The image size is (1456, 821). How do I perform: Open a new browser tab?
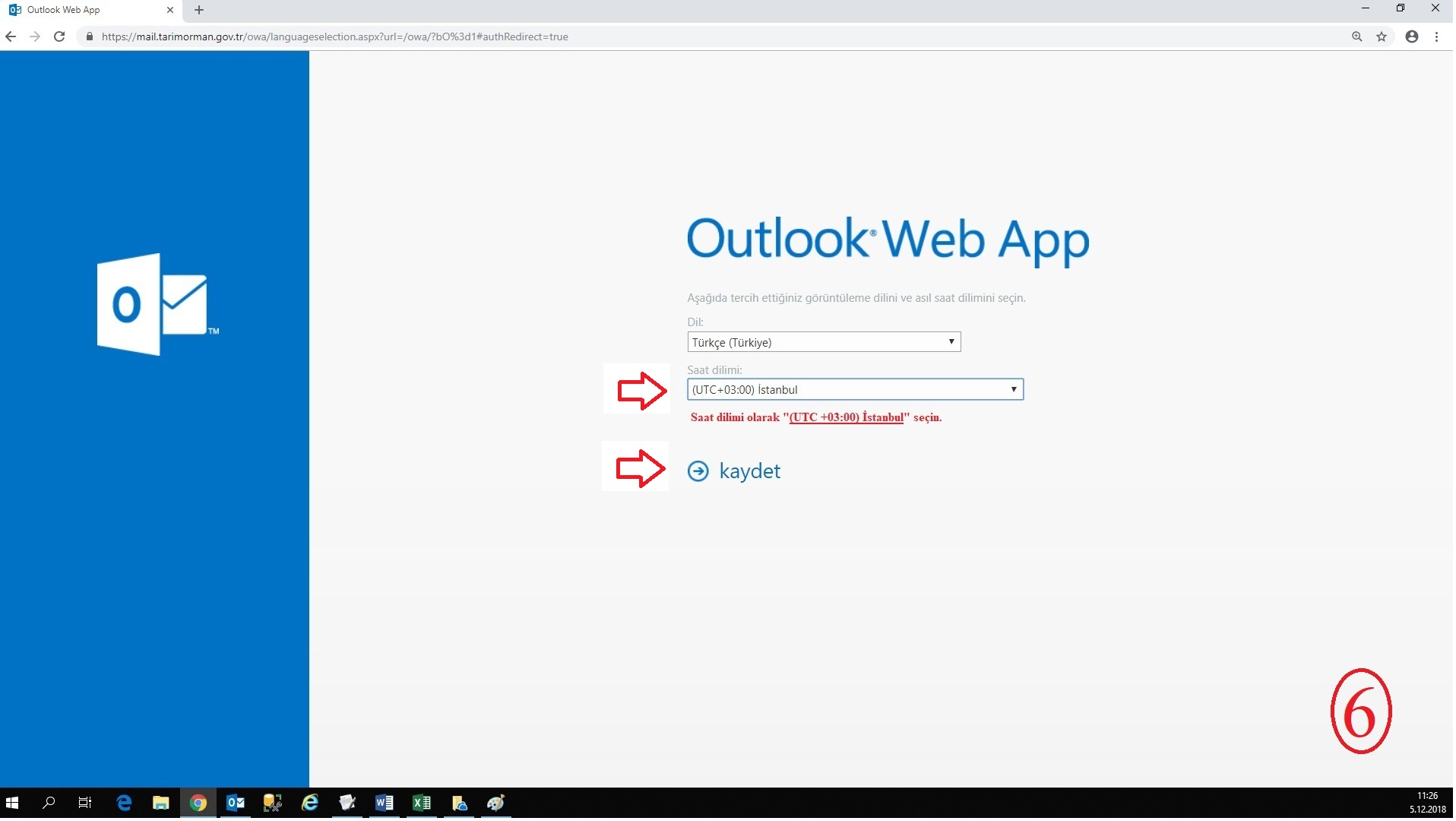tap(199, 10)
